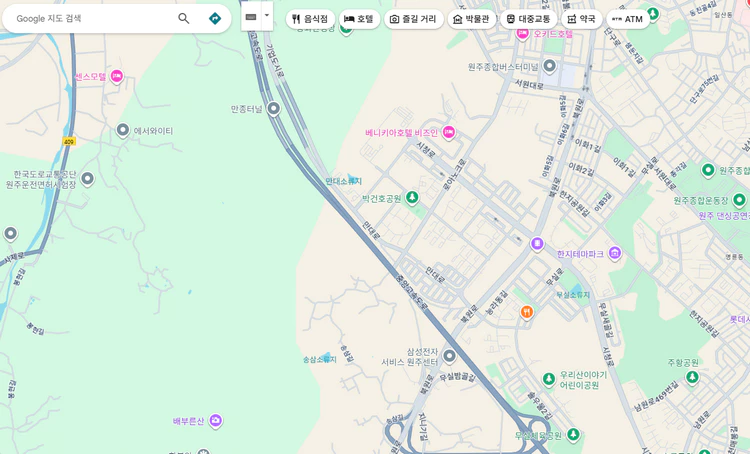Click the 삼성전자 서비스 원주센터 marker
This screenshot has width=750, height=454.
(450, 356)
